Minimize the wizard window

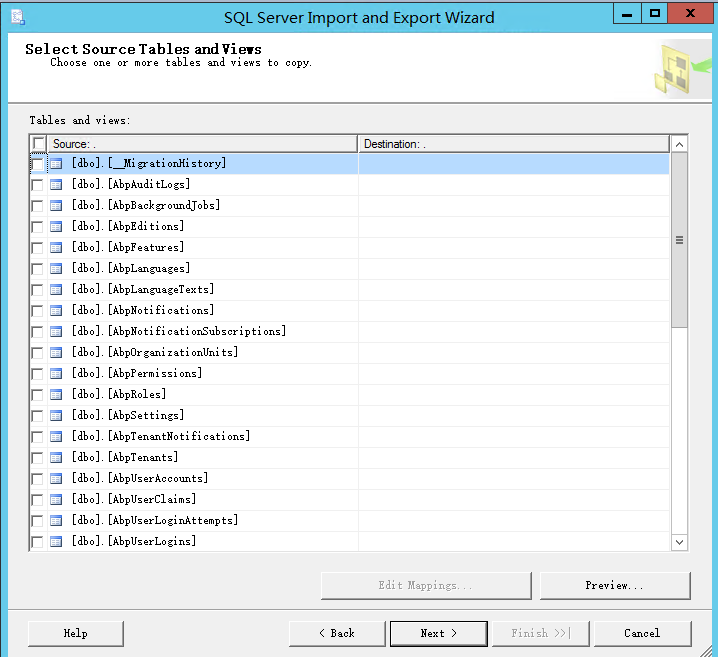tap(627, 14)
